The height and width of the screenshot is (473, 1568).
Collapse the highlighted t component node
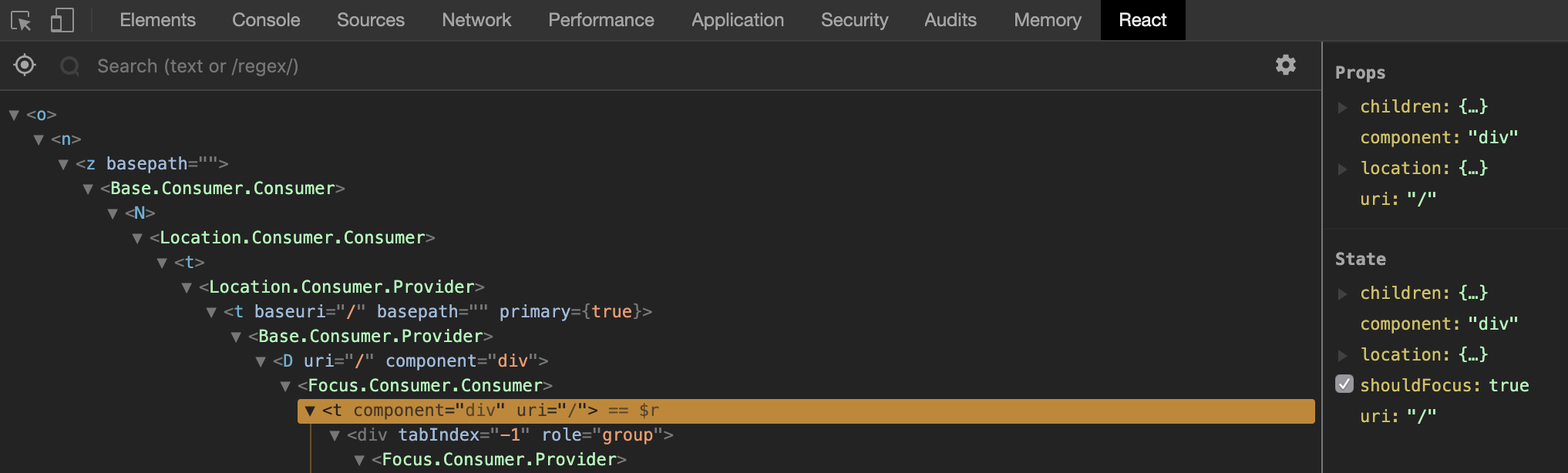(310, 411)
